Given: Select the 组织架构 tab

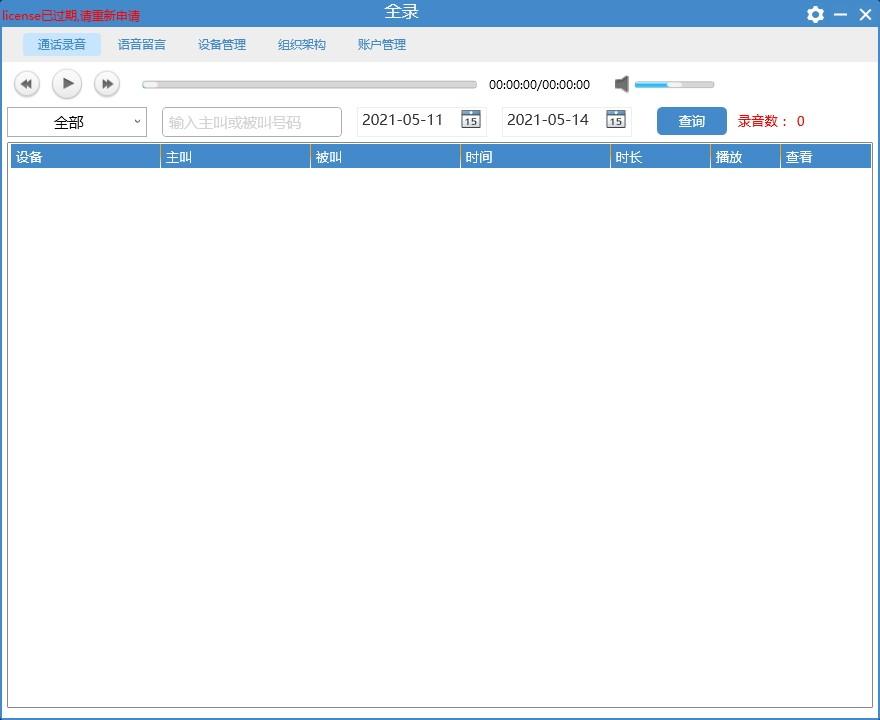Looking at the screenshot, I should point(301,44).
